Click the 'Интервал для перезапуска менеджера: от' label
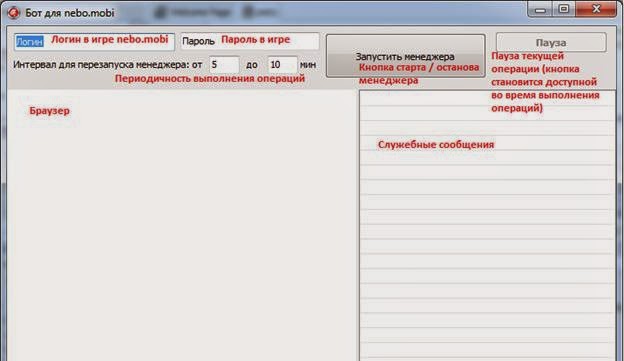The width and height of the screenshot is (624, 361). (x=107, y=64)
